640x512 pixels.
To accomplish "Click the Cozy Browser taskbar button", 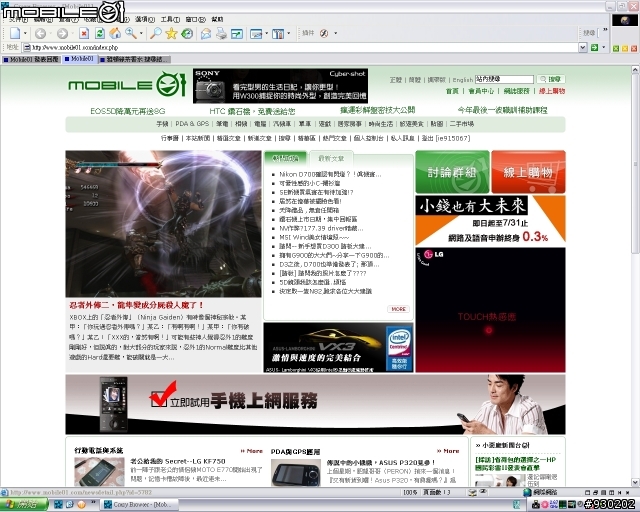I will (x=140, y=505).
